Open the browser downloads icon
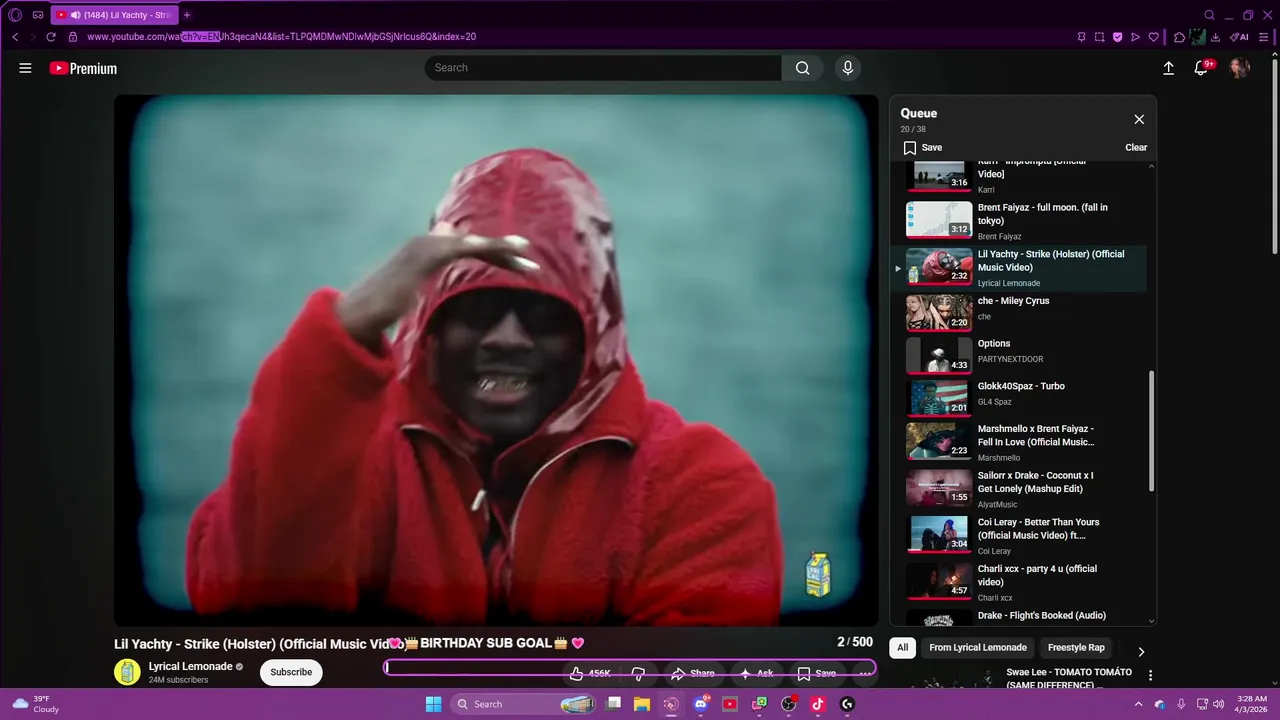The width and height of the screenshot is (1280, 720). [1215, 37]
